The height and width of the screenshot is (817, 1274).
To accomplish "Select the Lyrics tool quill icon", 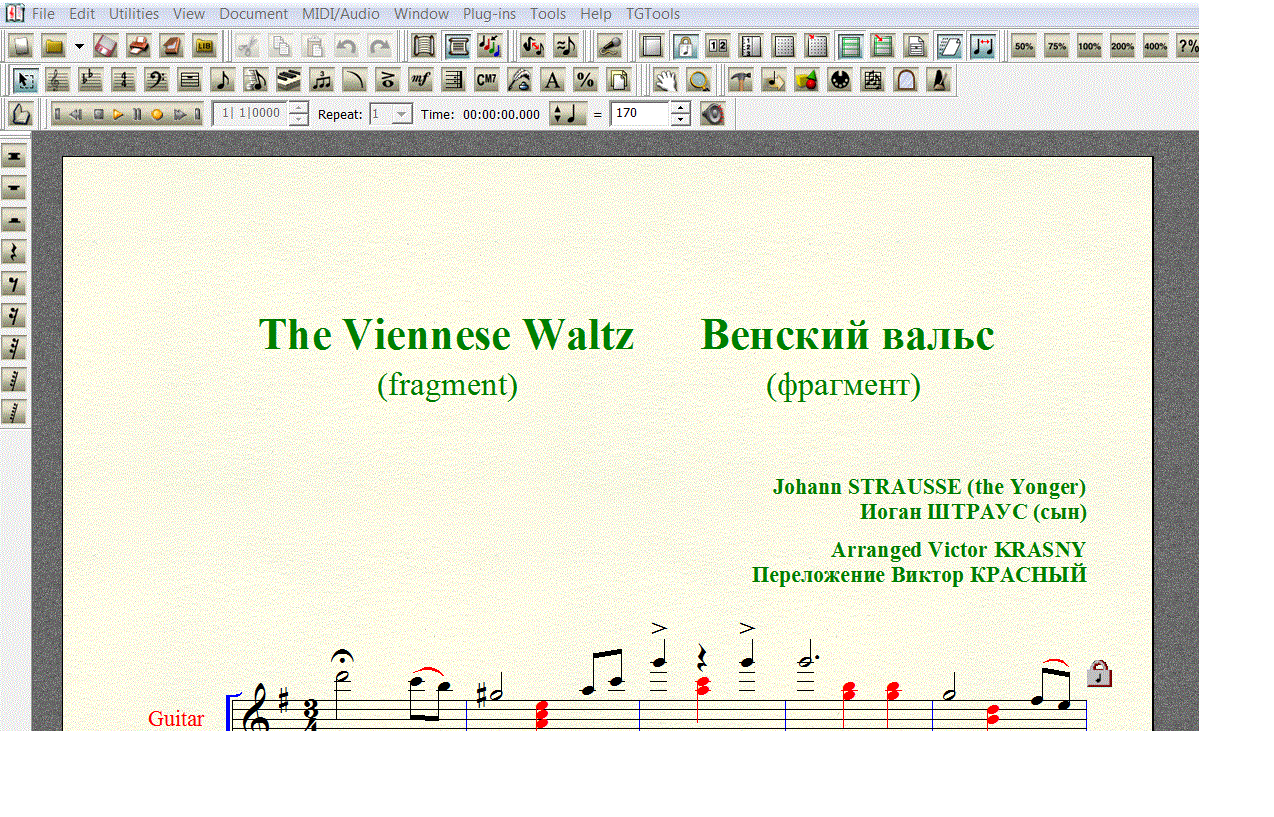I will [x=518, y=80].
